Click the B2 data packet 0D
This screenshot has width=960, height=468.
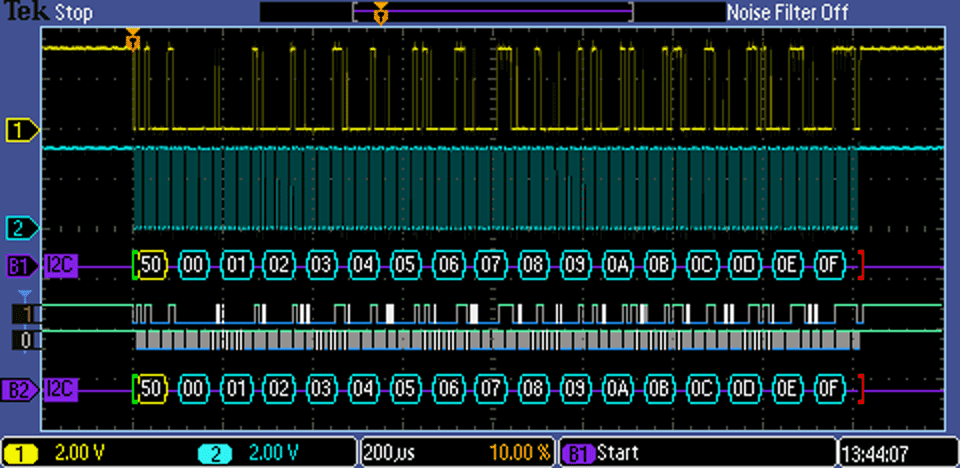coord(744,388)
